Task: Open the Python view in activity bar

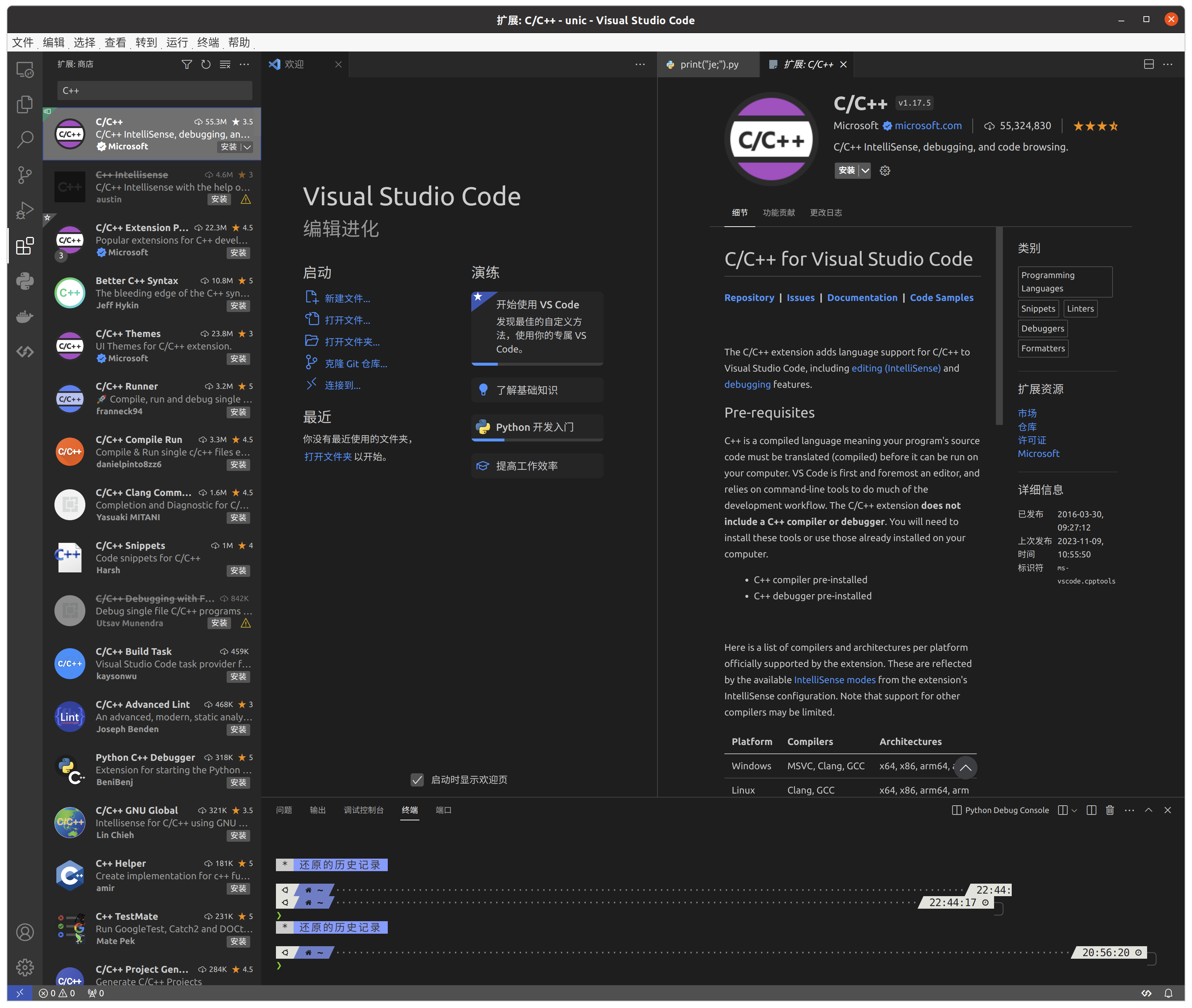Action: 25,281
